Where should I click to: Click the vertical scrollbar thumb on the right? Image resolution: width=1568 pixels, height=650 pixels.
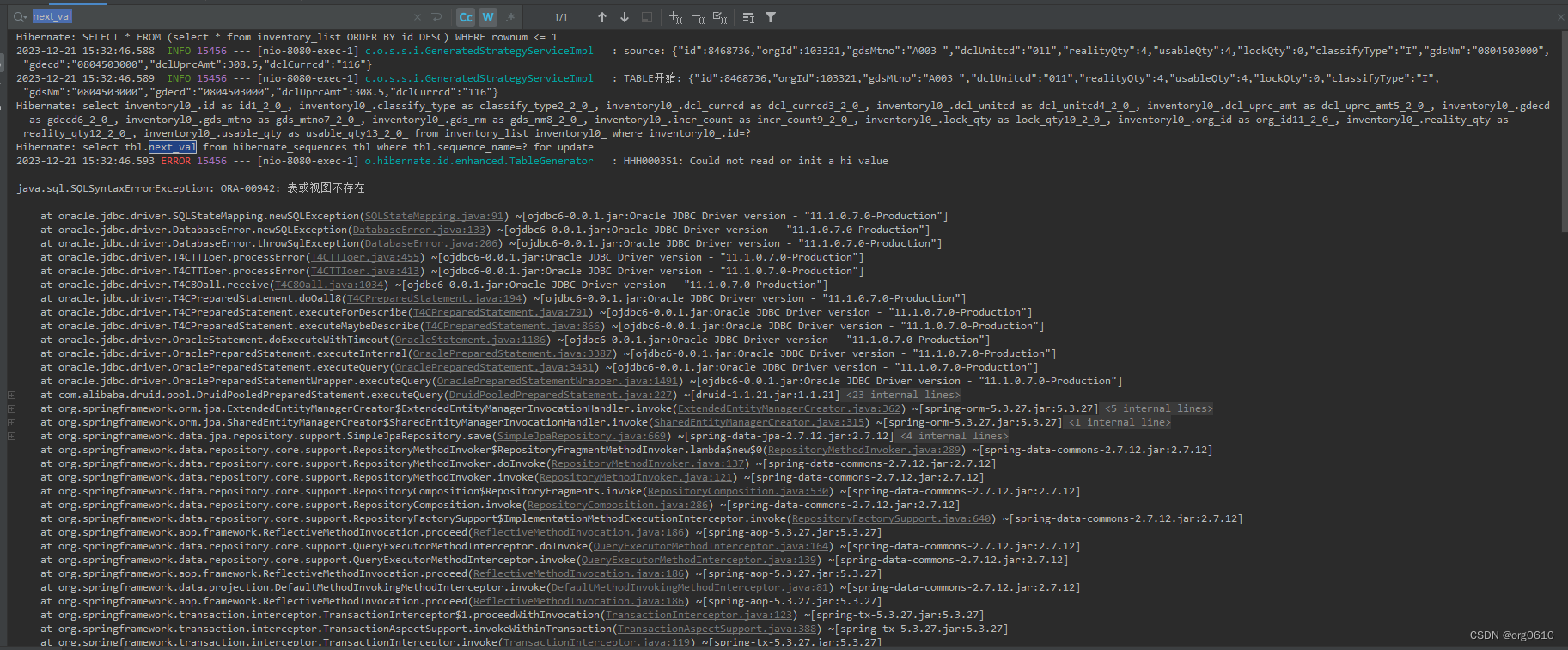pyautogui.click(x=1564, y=131)
